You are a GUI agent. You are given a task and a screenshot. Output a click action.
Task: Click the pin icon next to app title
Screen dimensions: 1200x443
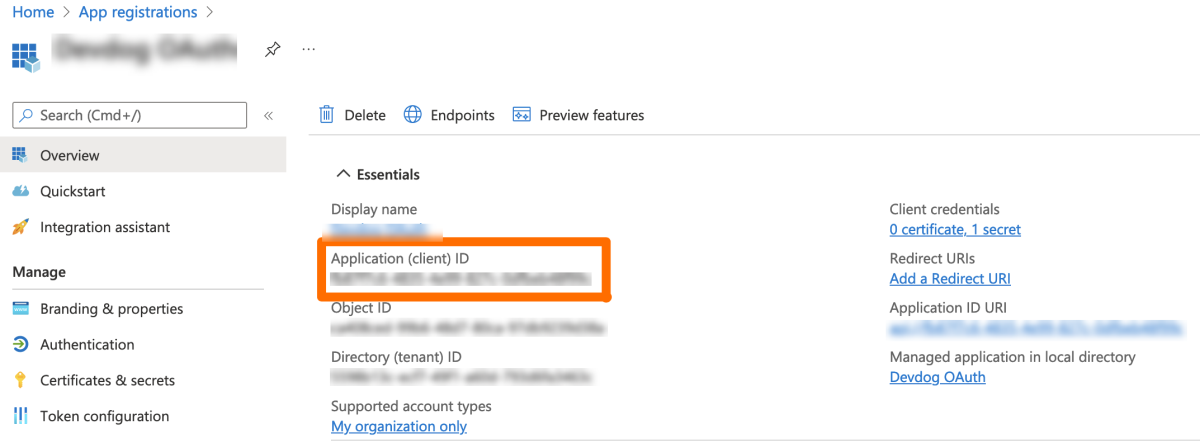[272, 49]
